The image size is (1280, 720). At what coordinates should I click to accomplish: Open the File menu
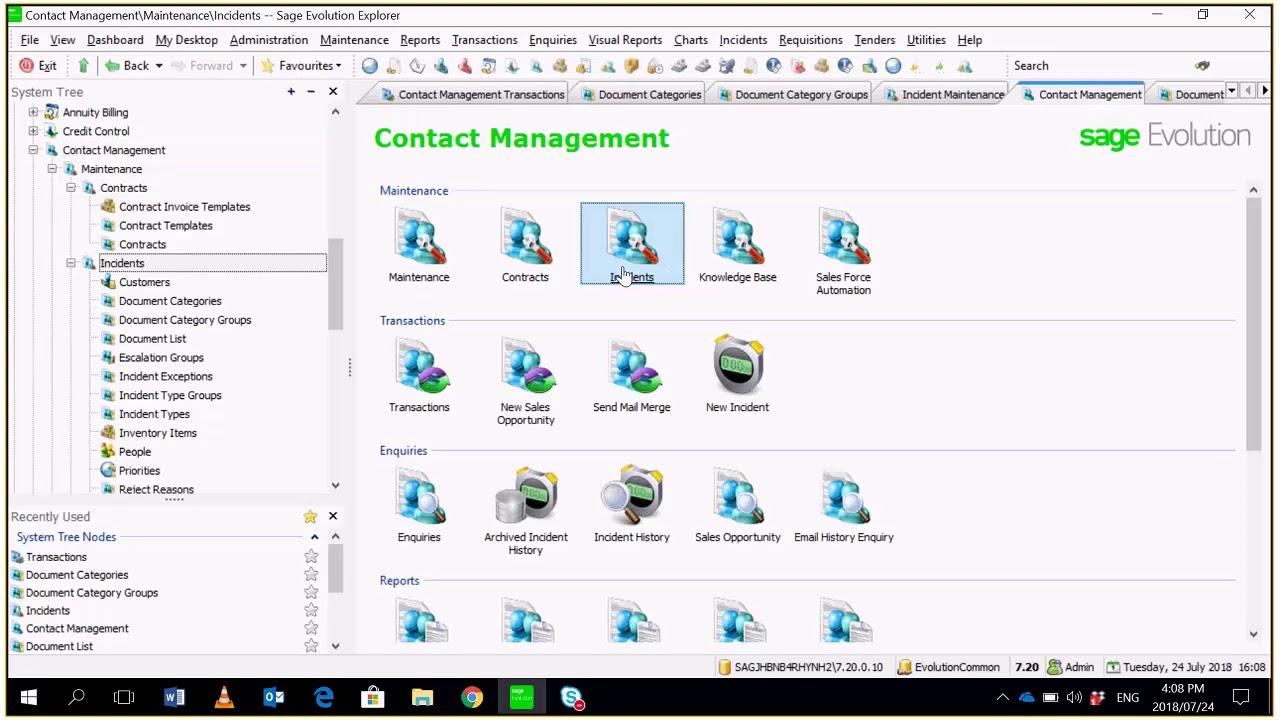(x=30, y=40)
